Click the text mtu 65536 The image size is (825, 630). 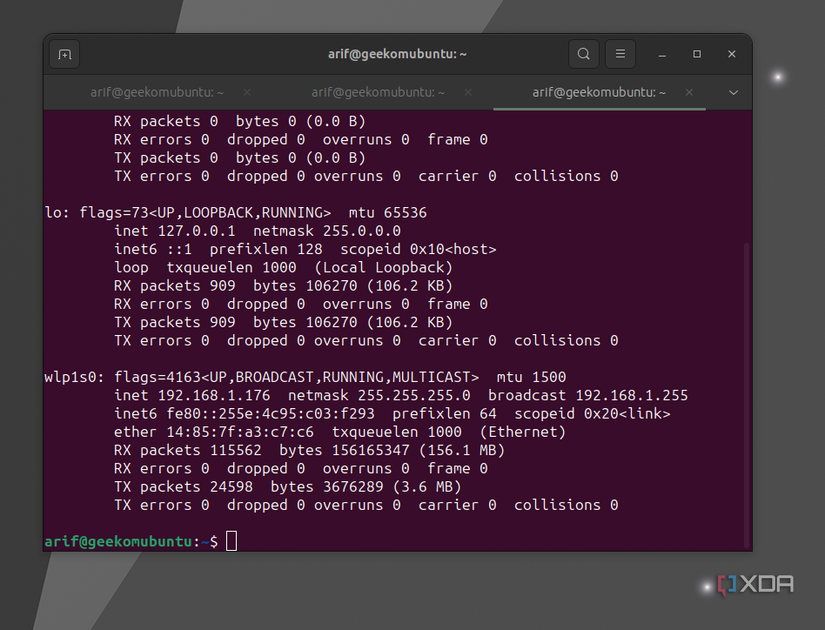click(388, 213)
